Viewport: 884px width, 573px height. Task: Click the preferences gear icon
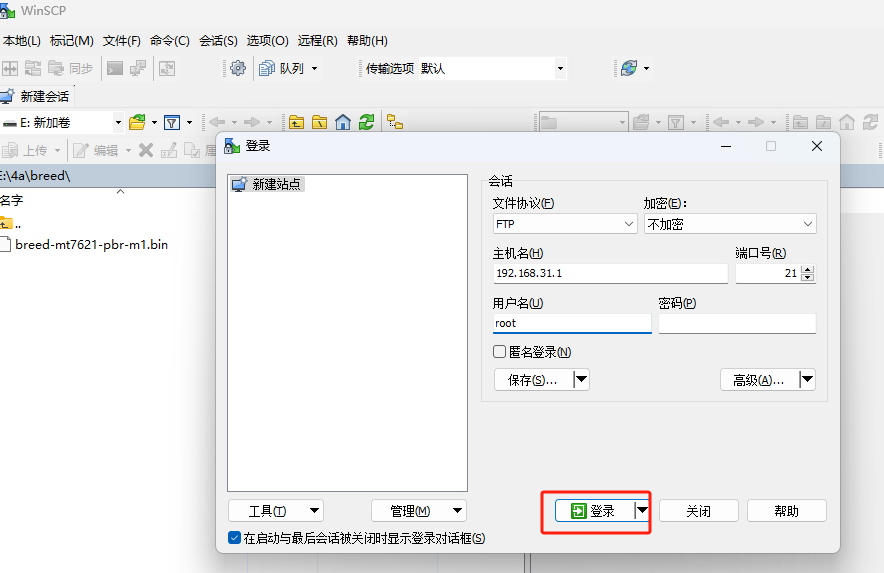point(238,68)
